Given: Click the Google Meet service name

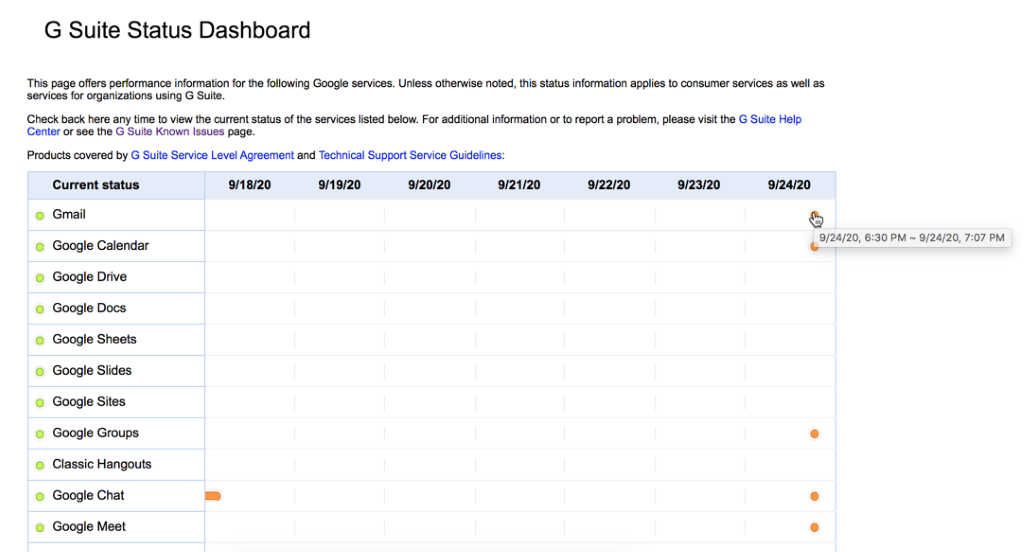Looking at the screenshot, I should (89, 527).
